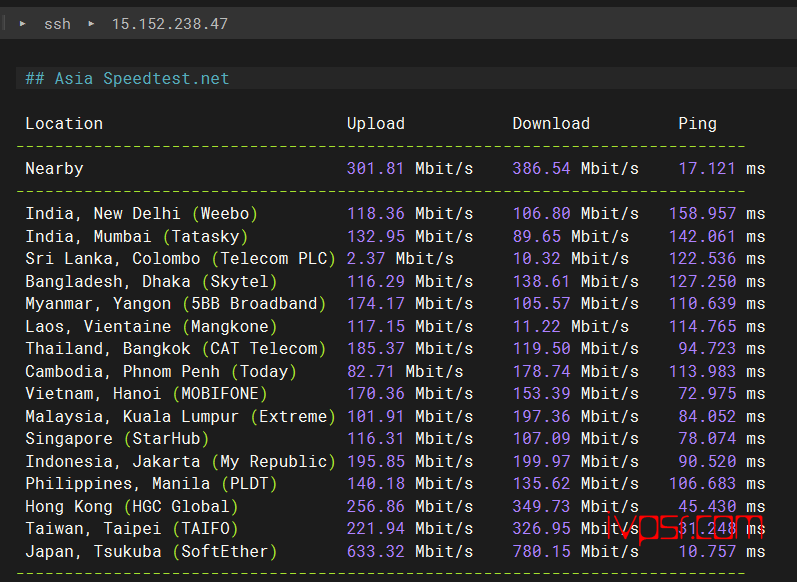Select Vientaine download value 11.22
The image size is (797, 582).
(537, 326)
